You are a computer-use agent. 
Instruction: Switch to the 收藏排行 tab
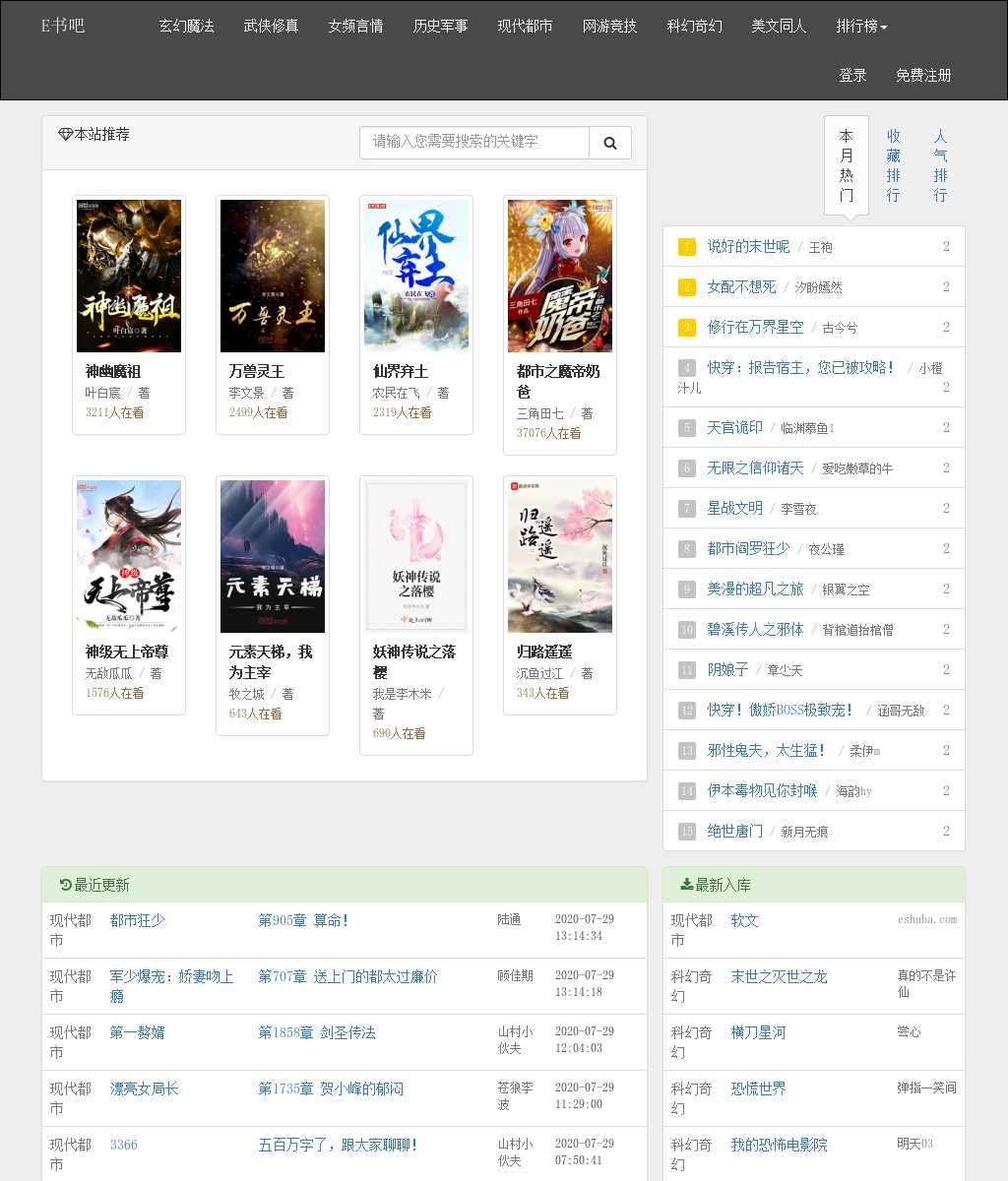pos(894,165)
